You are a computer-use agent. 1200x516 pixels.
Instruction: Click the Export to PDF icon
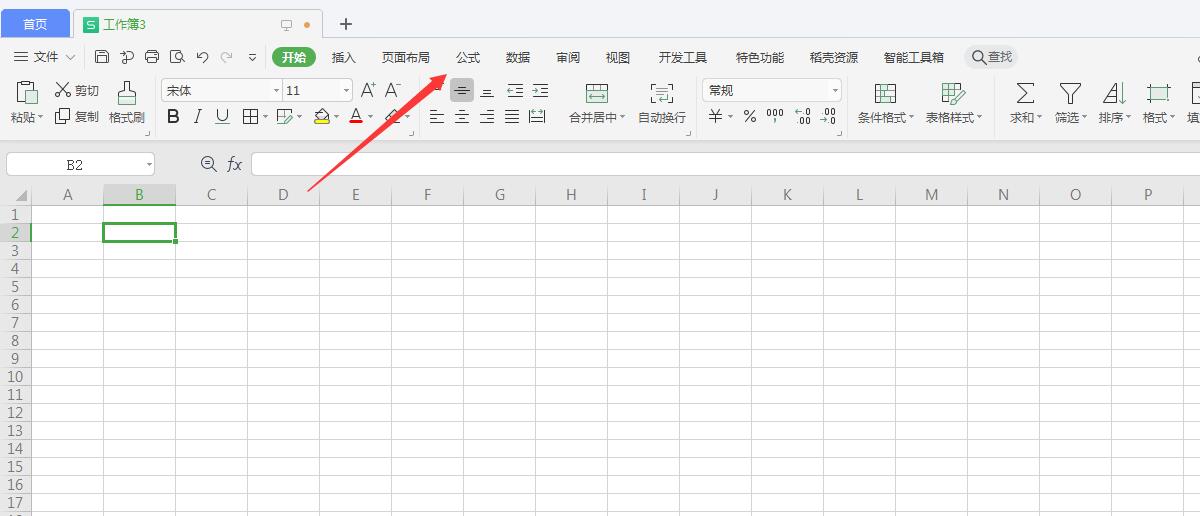tap(127, 57)
